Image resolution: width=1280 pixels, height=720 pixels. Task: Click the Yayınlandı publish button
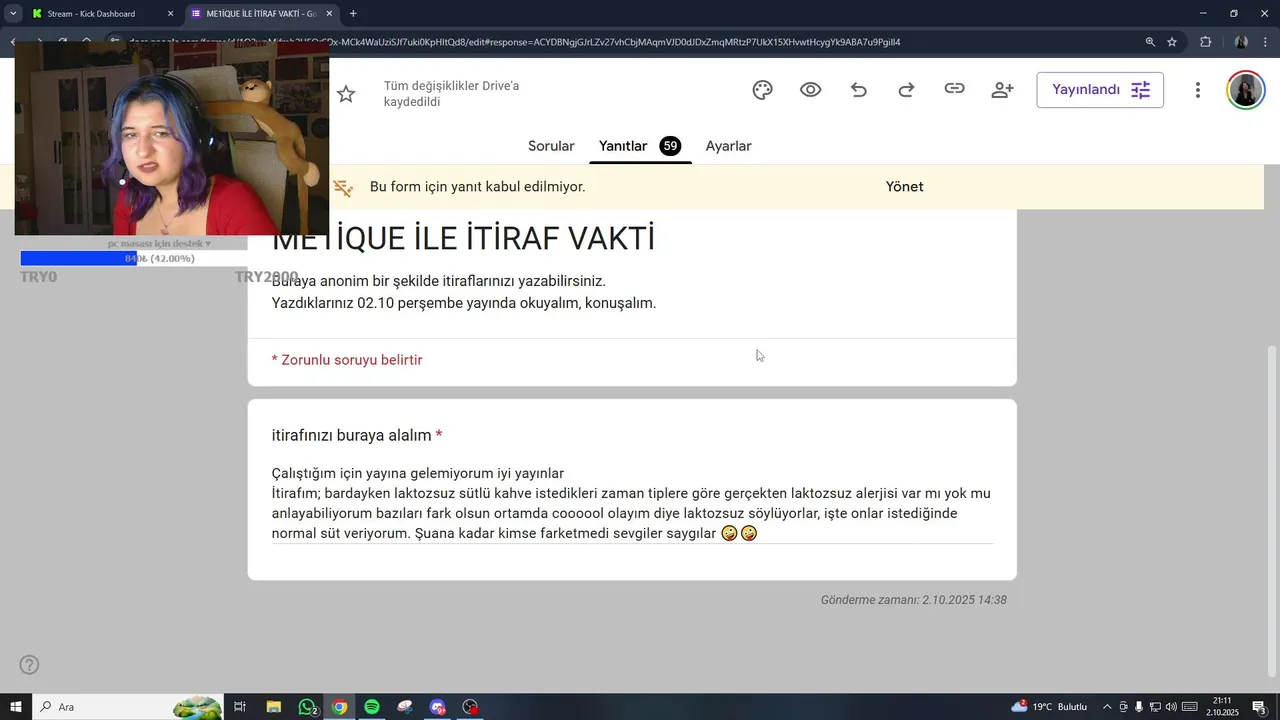click(1100, 90)
